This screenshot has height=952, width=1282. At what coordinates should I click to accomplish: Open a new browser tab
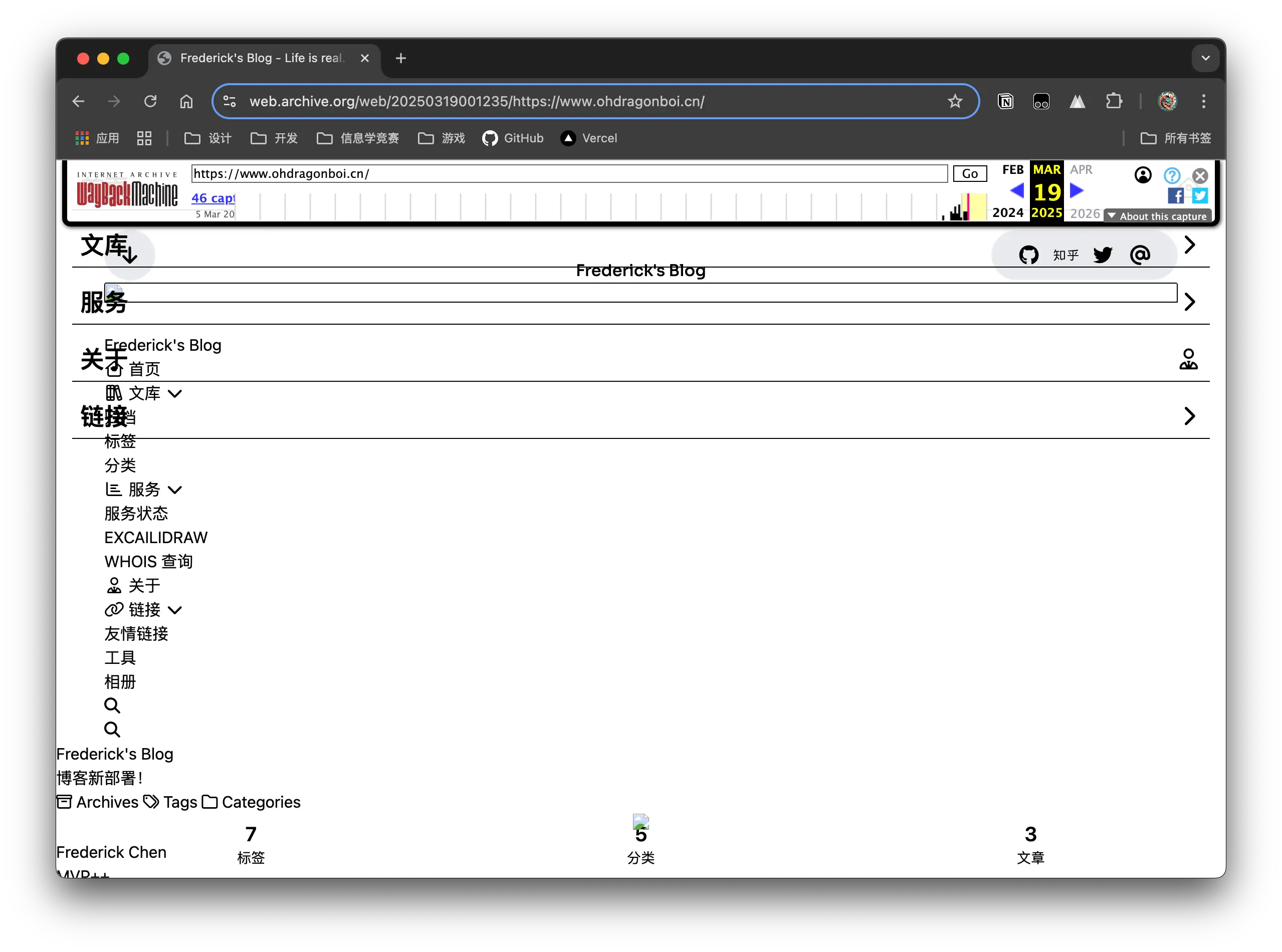(x=400, y=58)
